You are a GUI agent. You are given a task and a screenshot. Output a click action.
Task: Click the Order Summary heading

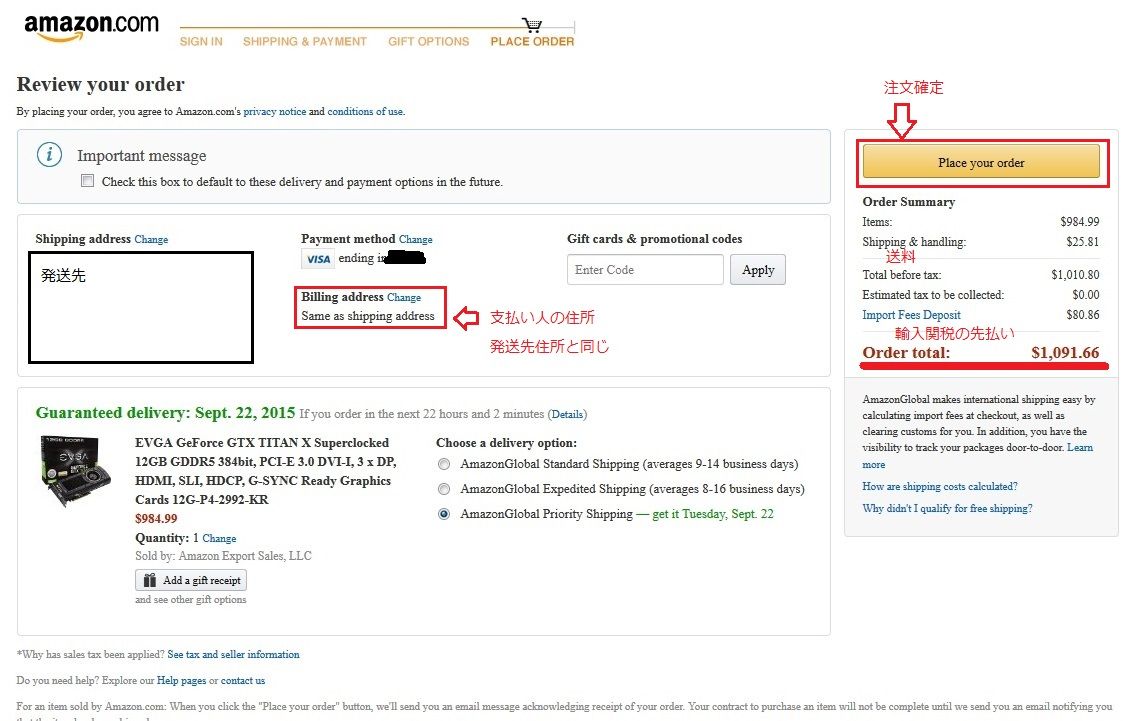click(909, 202)
